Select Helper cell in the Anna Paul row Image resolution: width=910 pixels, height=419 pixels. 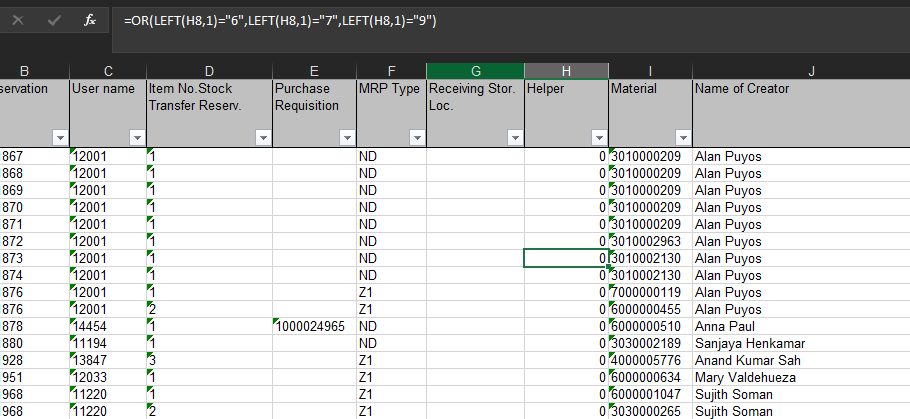point(566,326)
